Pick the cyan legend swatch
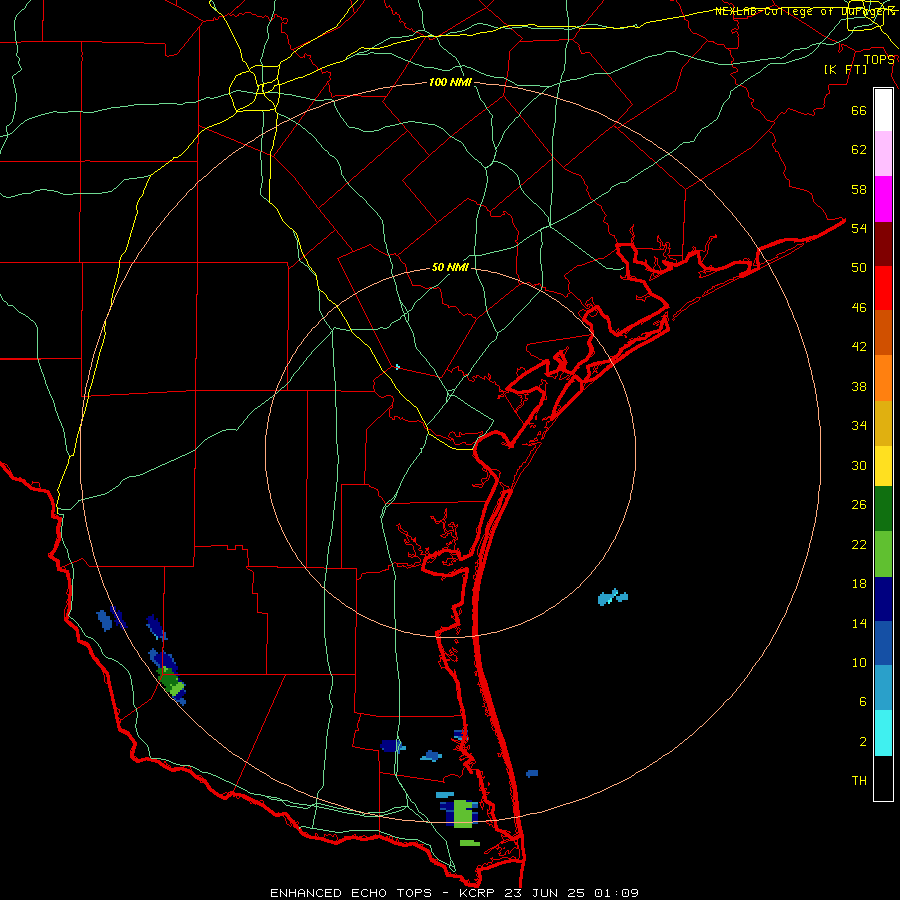Viewport: 900px width, 900px height. pyautogui.click(x=883, y=733)
